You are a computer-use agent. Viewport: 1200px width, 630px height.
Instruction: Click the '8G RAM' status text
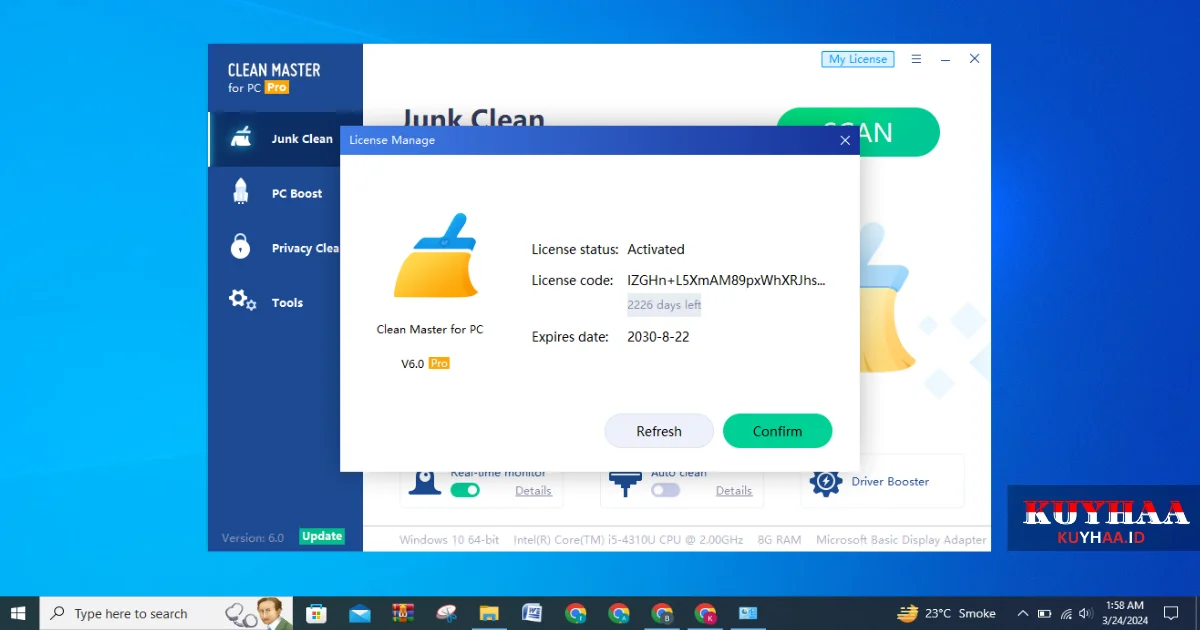pos(779,539)
